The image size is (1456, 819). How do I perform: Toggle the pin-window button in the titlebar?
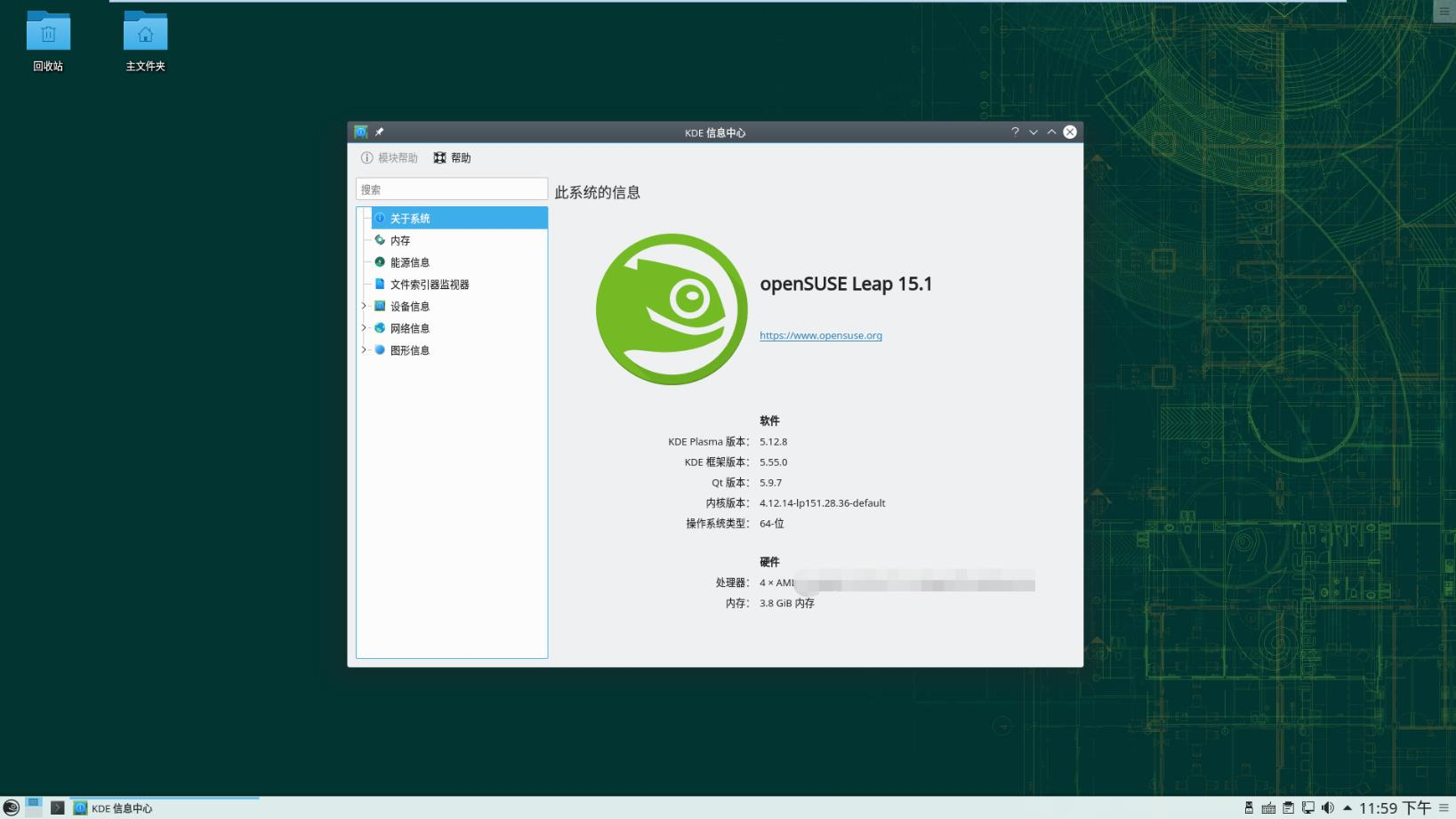click(x=379, y=132)
